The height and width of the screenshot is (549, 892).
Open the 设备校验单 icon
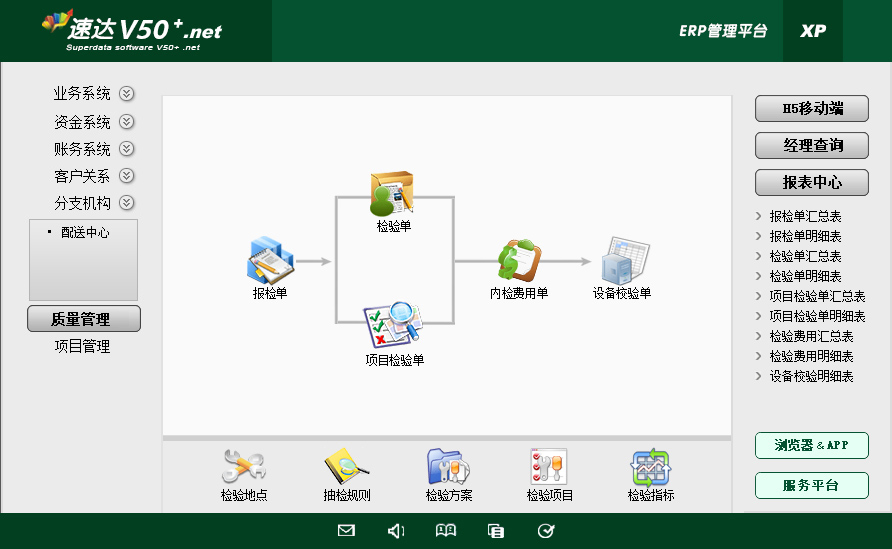624,261
